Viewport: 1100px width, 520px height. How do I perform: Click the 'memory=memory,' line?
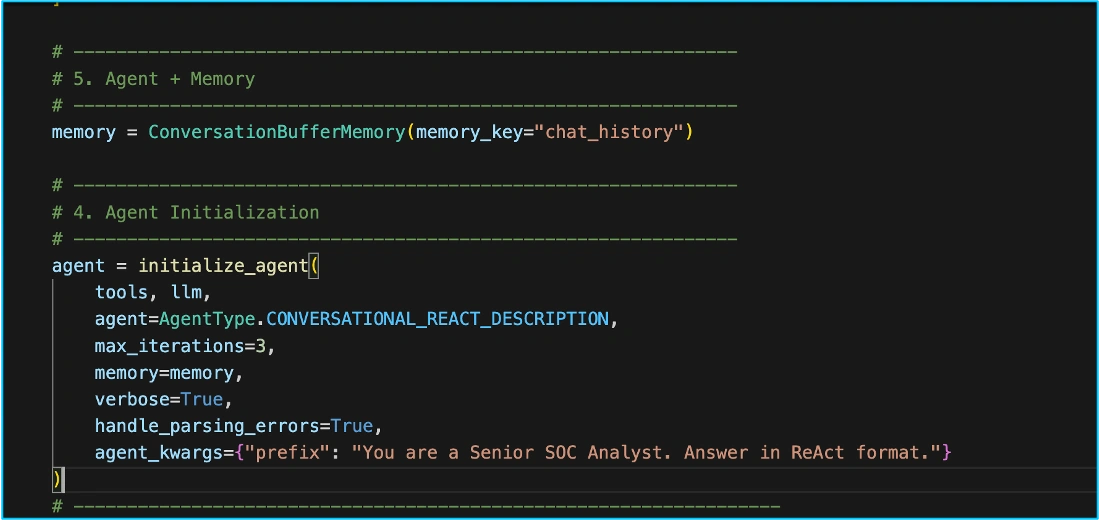(169, 373)
